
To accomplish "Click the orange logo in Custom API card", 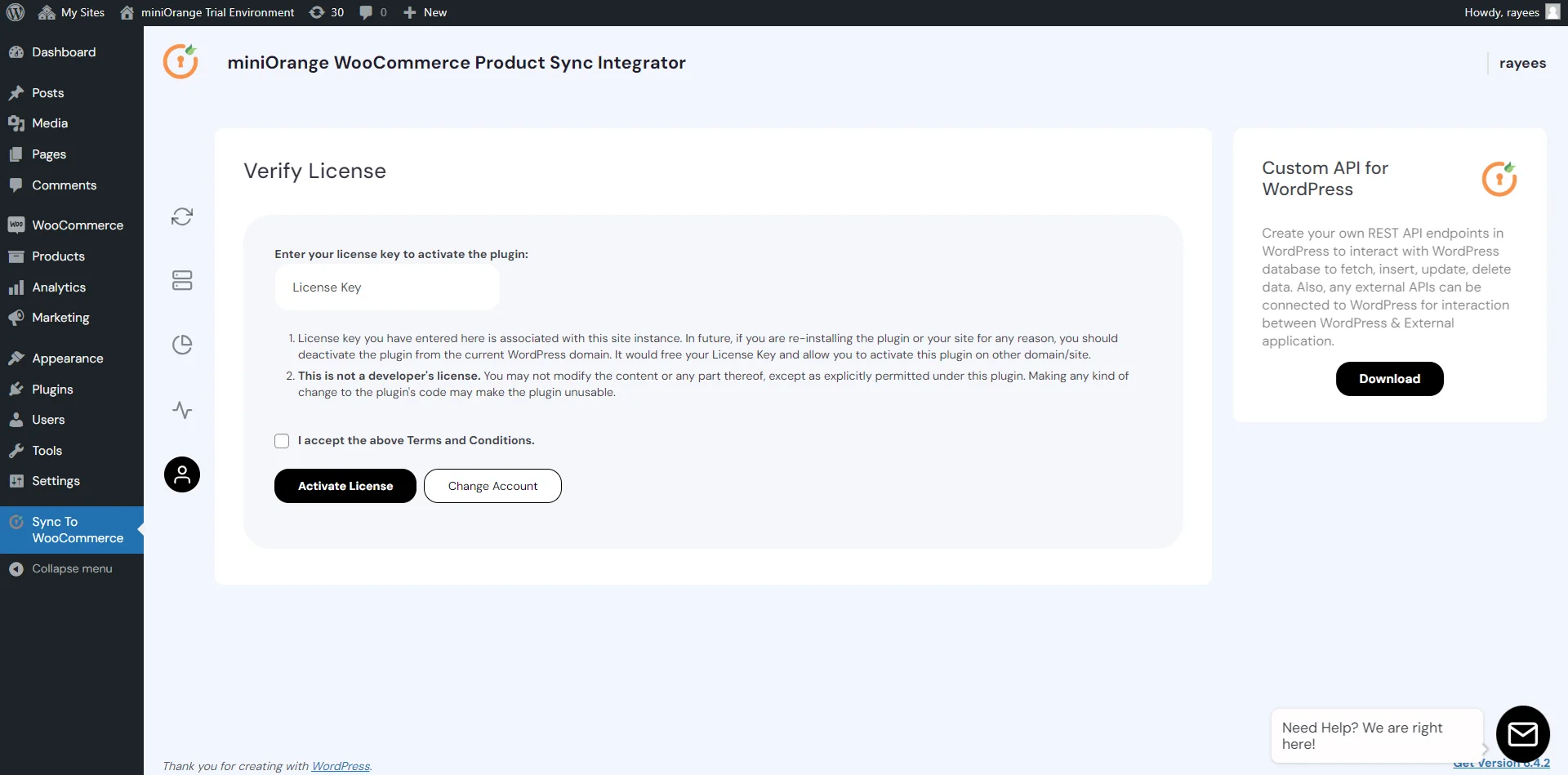I will click(x=1499, y=179).
